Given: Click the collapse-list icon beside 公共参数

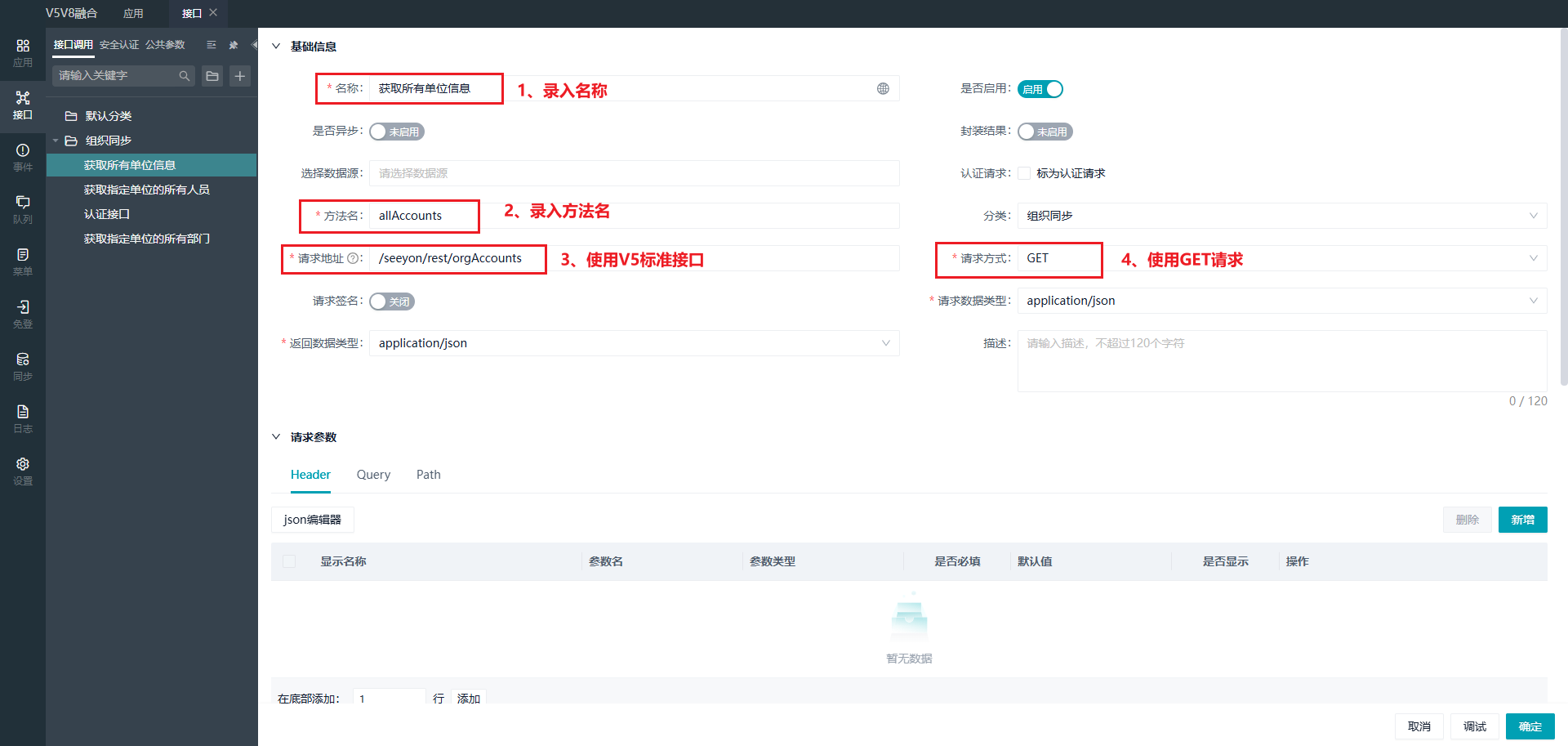Looking at the screenshot, I should [212, 45].
